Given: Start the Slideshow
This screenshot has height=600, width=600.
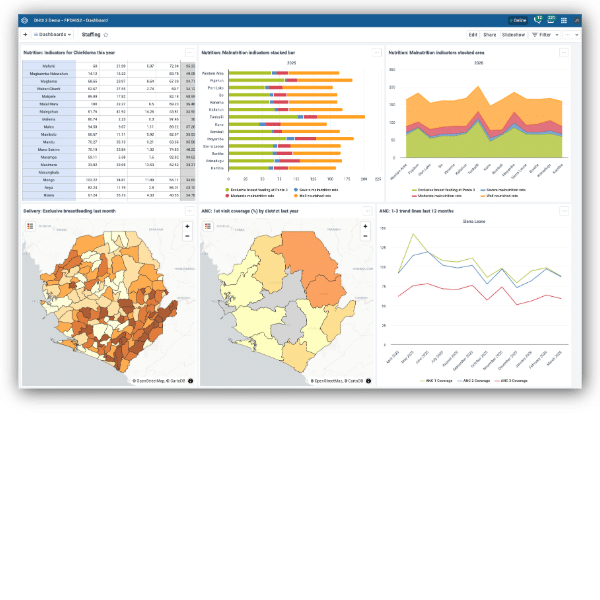Looking at the screenshot, I should coord(513,34).
